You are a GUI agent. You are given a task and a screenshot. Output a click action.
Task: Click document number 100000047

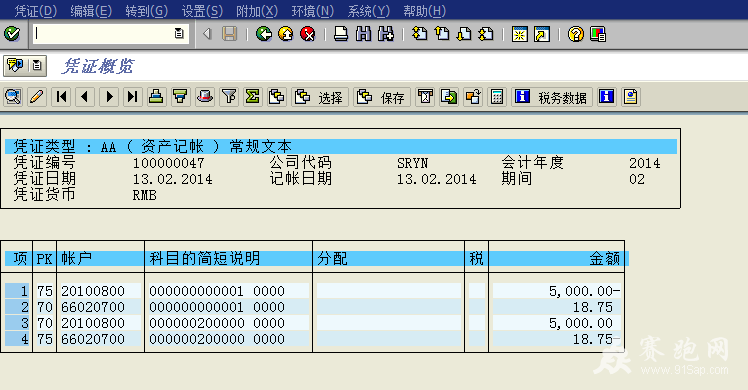(168, 163)
